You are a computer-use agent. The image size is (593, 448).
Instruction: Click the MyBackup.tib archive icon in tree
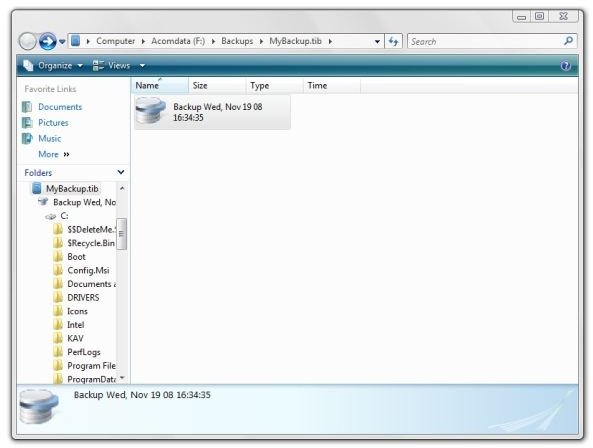[x=37, y=188]
